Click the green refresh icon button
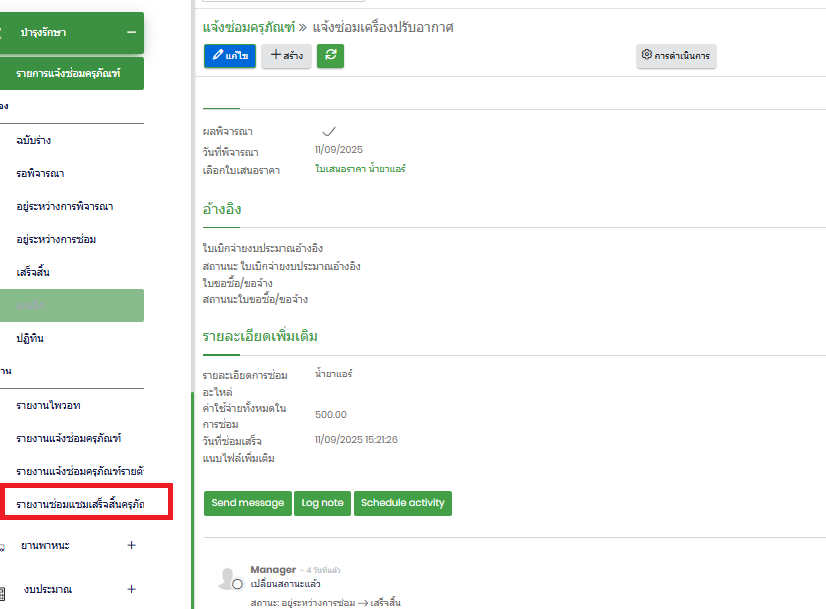 [x=330, y=56]
